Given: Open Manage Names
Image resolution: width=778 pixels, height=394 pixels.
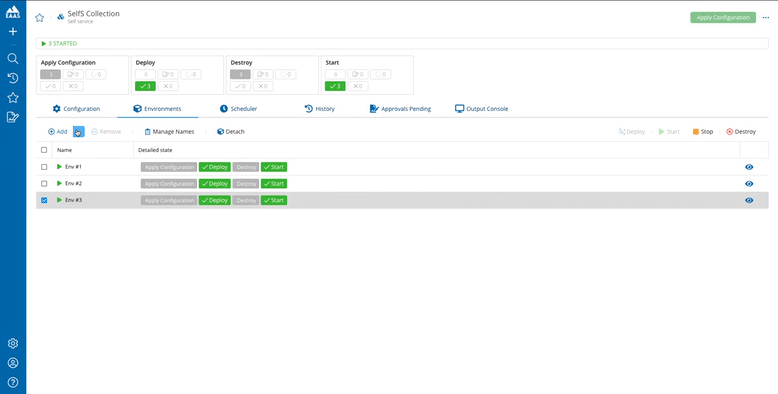Looking at the screenshot, I should tap(169, 131).
